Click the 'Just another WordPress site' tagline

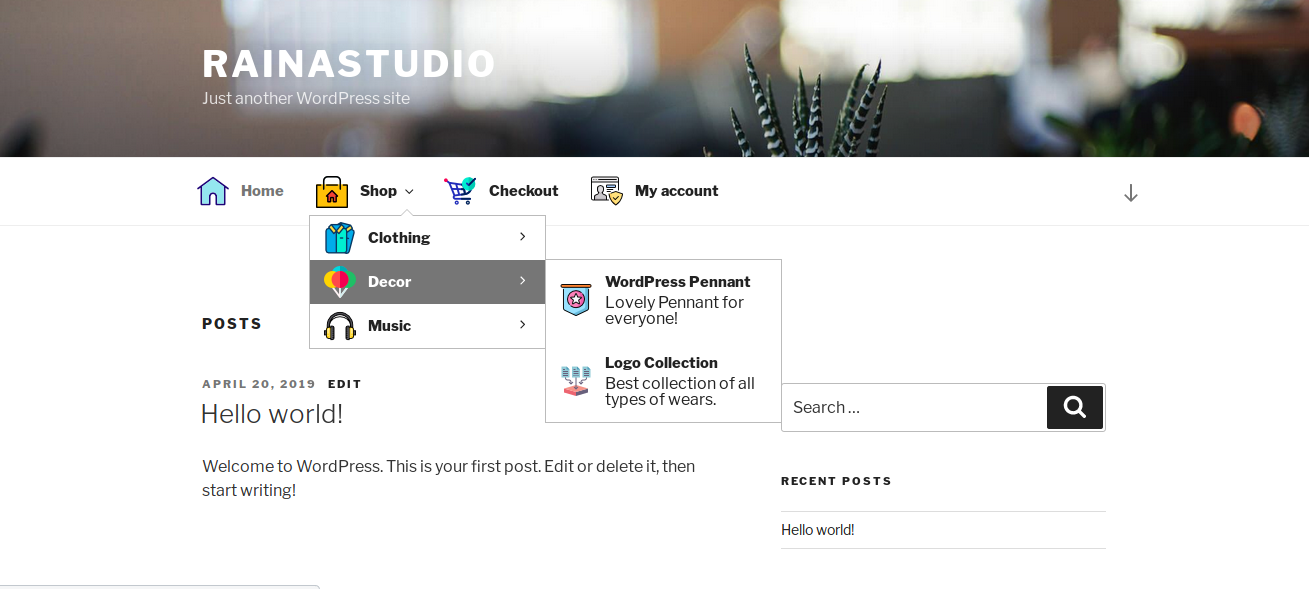[306, 98]
